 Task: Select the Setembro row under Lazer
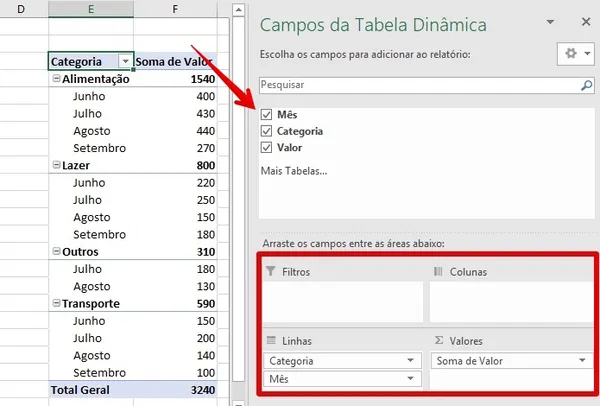point(91,234)
